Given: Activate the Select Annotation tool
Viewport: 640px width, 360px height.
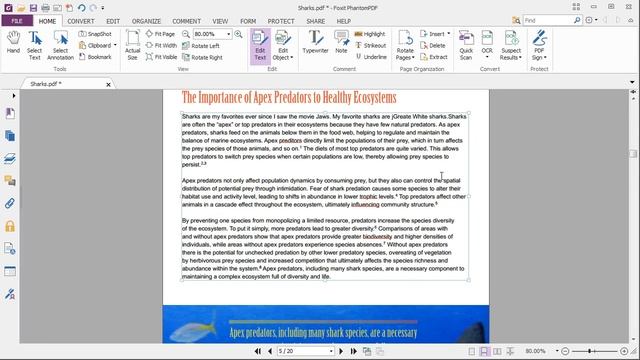Looking at the screenshot, I should pos(60,45).
